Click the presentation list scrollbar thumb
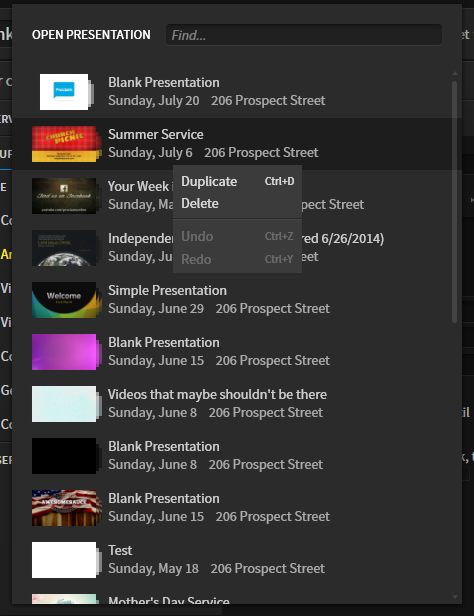 pyautogui.click(x=455, y=202)
